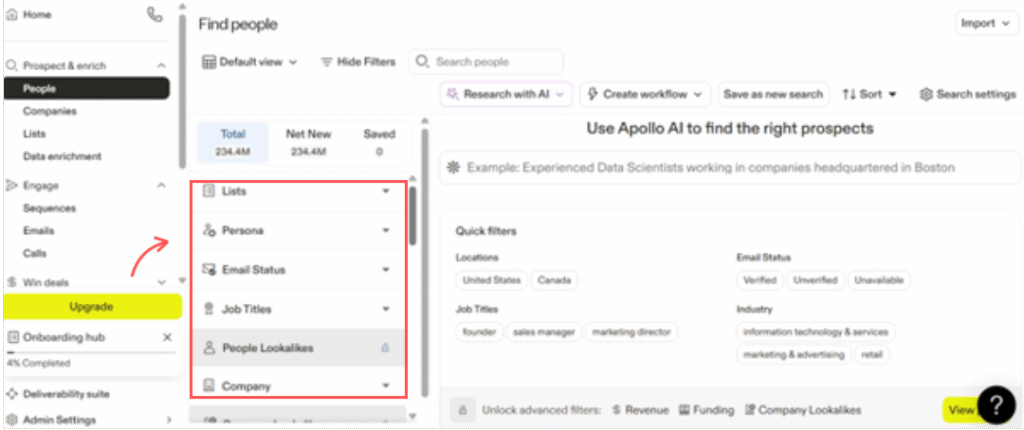This screenshot has height=430, width=1024.
Task: Open Create workflow dropdown
Action: [645, 94]
